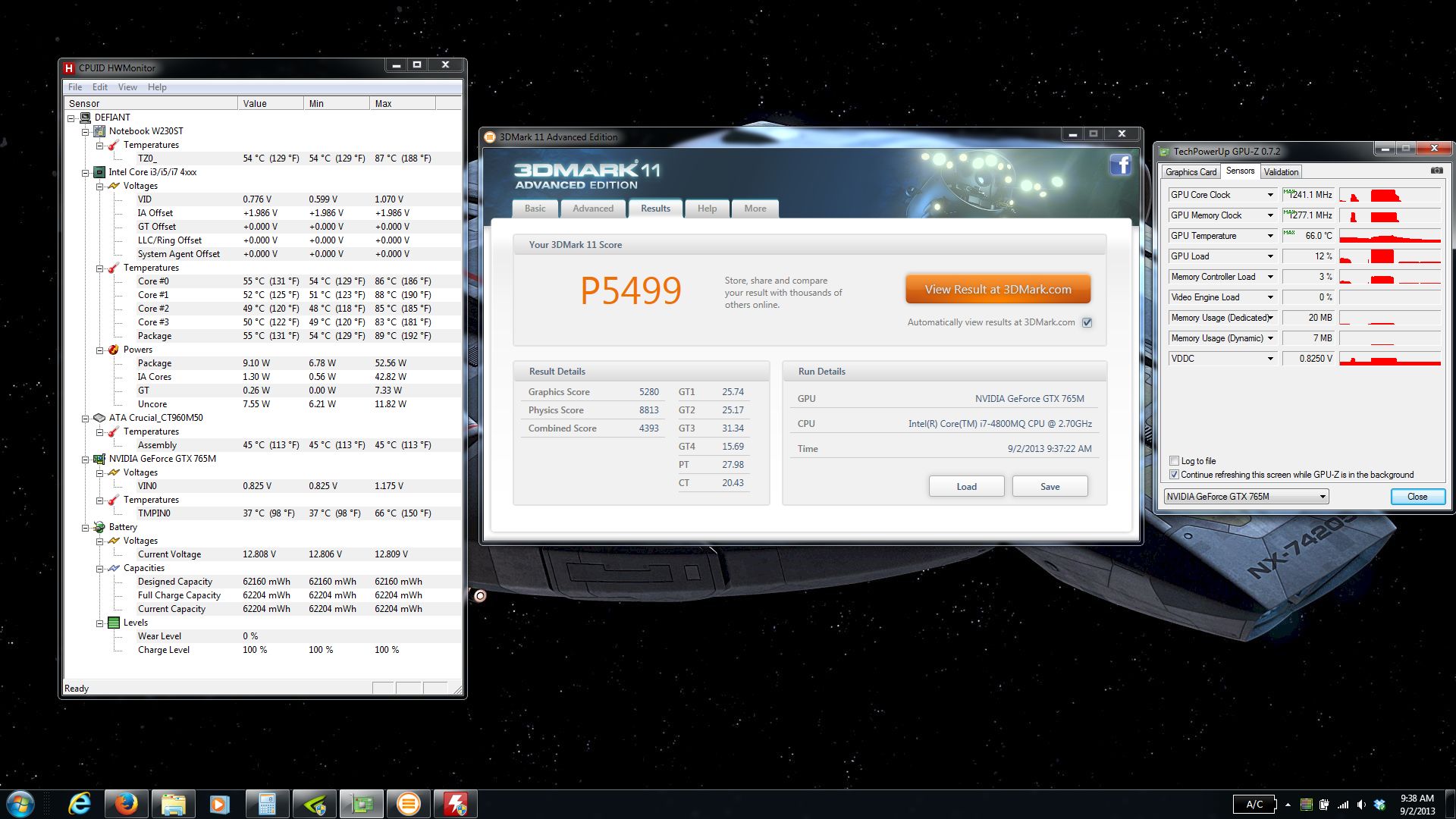Uncheck Automatically view results at 3DMark.com
Screen dimensions: 1456x819
[1087, 322]
